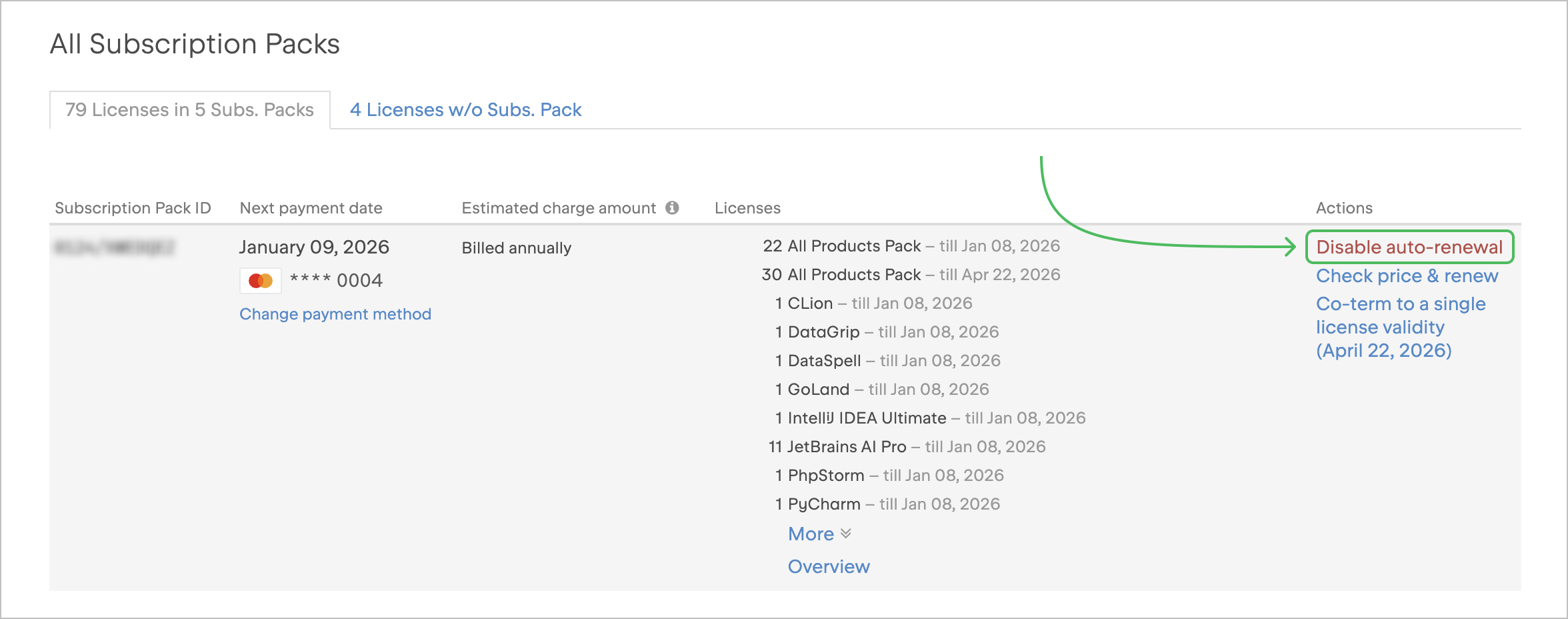Viewport: 1568px width, 619px height.
Task: Expand the More licenses list
Action: click(811, 533)
